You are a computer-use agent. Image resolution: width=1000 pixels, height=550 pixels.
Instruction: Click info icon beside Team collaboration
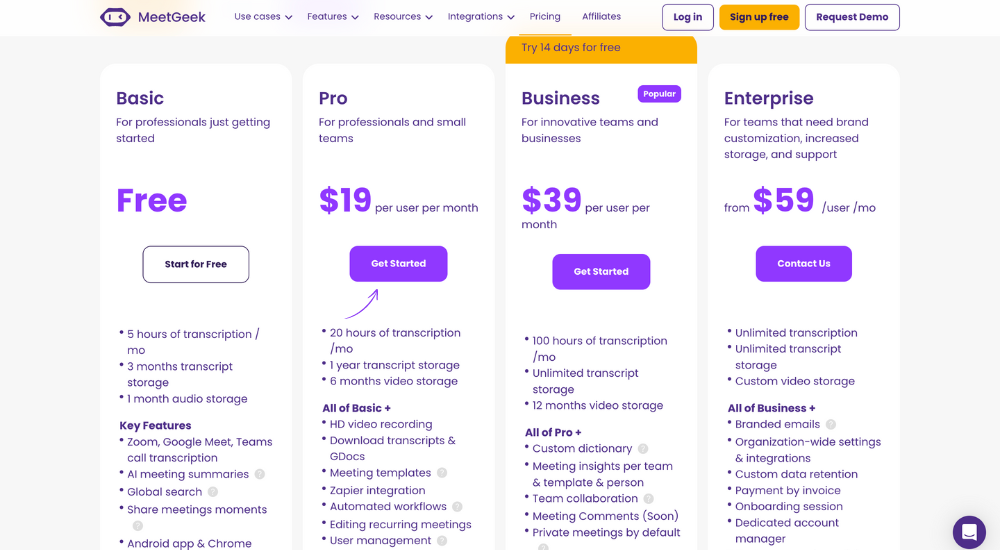649,499
